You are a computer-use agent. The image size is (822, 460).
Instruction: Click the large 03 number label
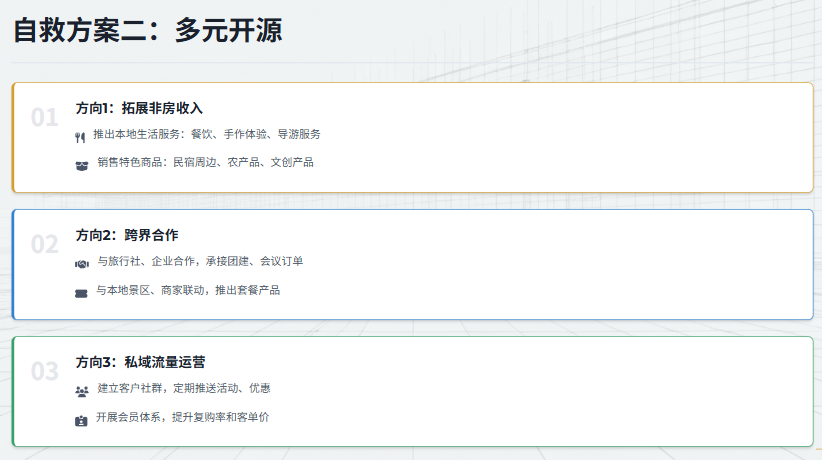pos(44,372)
